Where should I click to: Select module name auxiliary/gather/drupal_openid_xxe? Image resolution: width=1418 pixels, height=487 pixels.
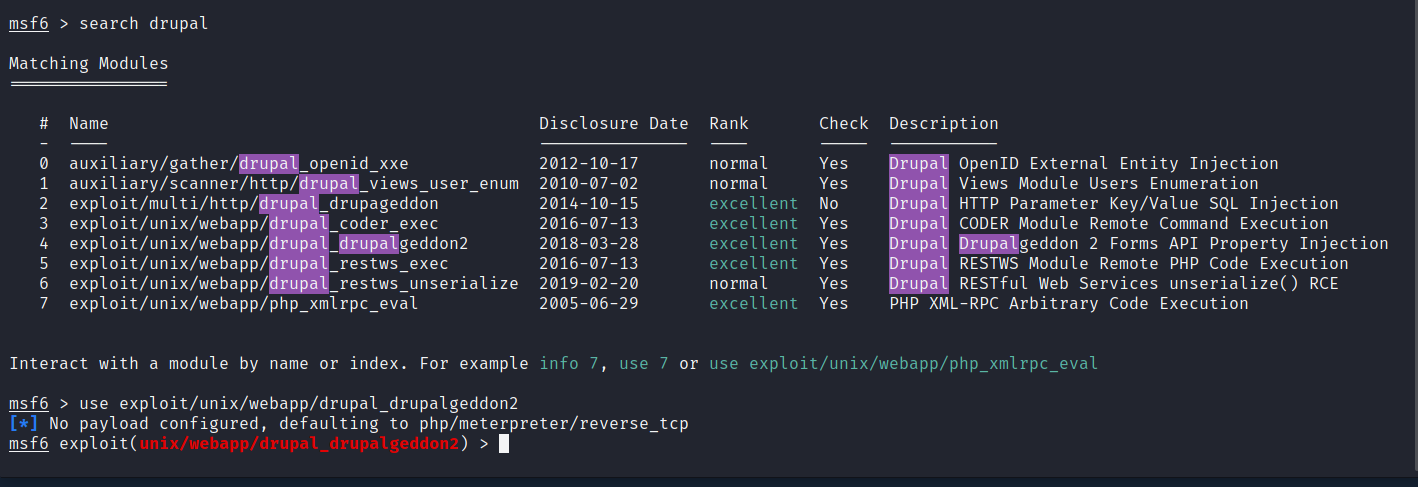click(238, 164)
